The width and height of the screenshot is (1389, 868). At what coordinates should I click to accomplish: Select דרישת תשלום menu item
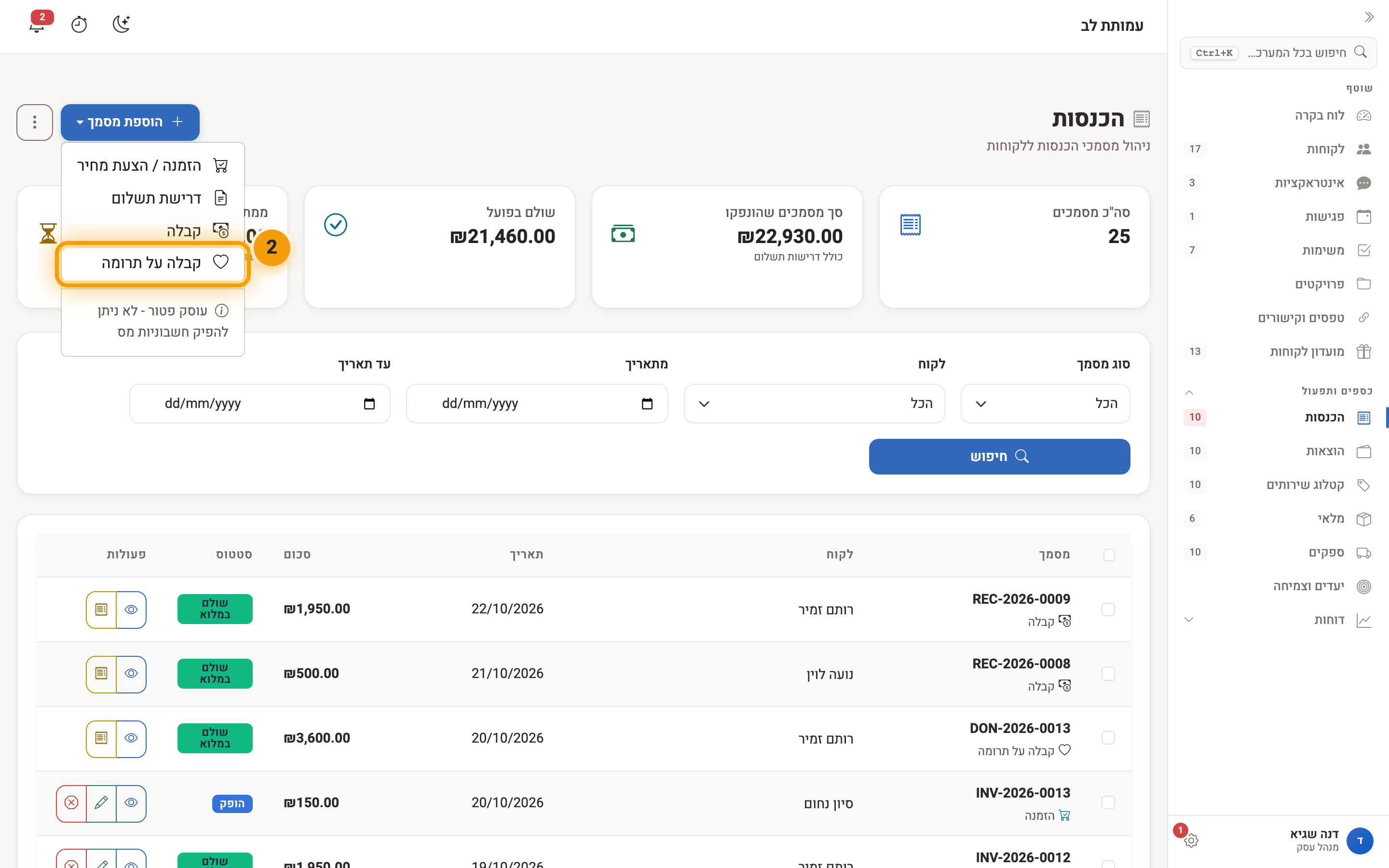coord(153,199)
